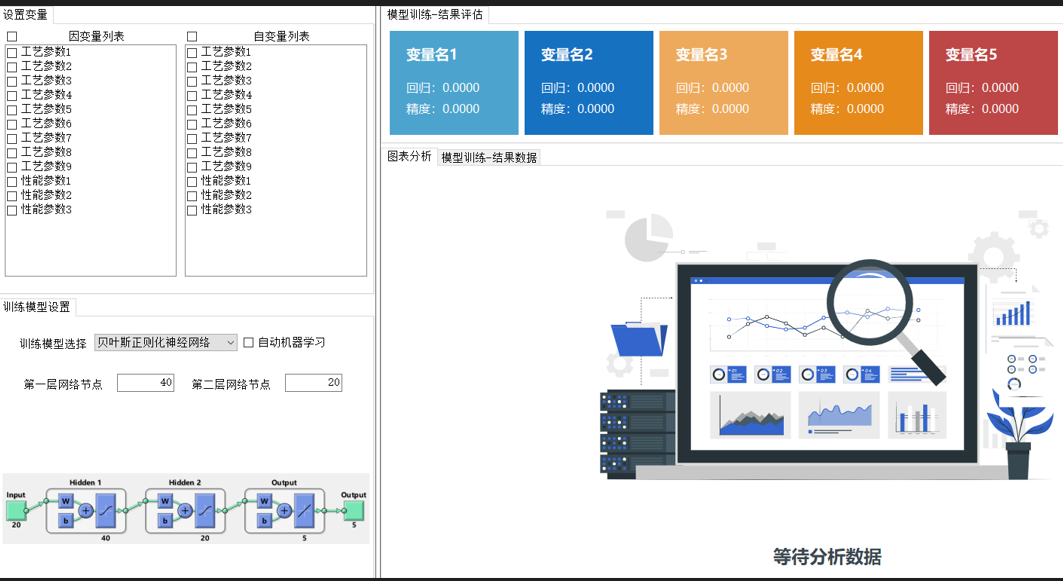This screenshot has height=581, width=1063.
Task: Click the Hidden 1 layer block in network diagram
Action: (85, 510)
